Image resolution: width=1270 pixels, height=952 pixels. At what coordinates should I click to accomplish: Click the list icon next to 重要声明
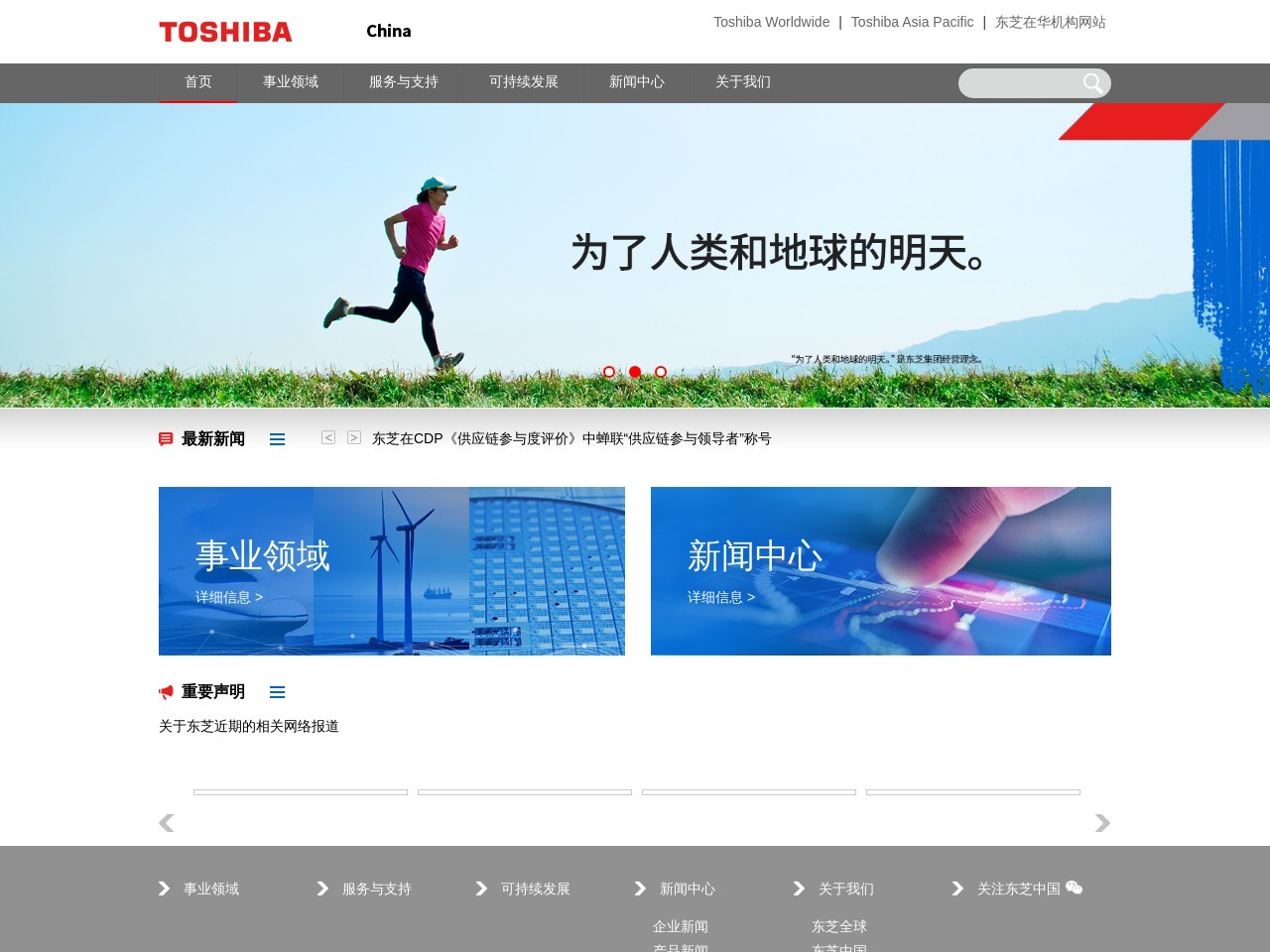[x=277, y=692]
